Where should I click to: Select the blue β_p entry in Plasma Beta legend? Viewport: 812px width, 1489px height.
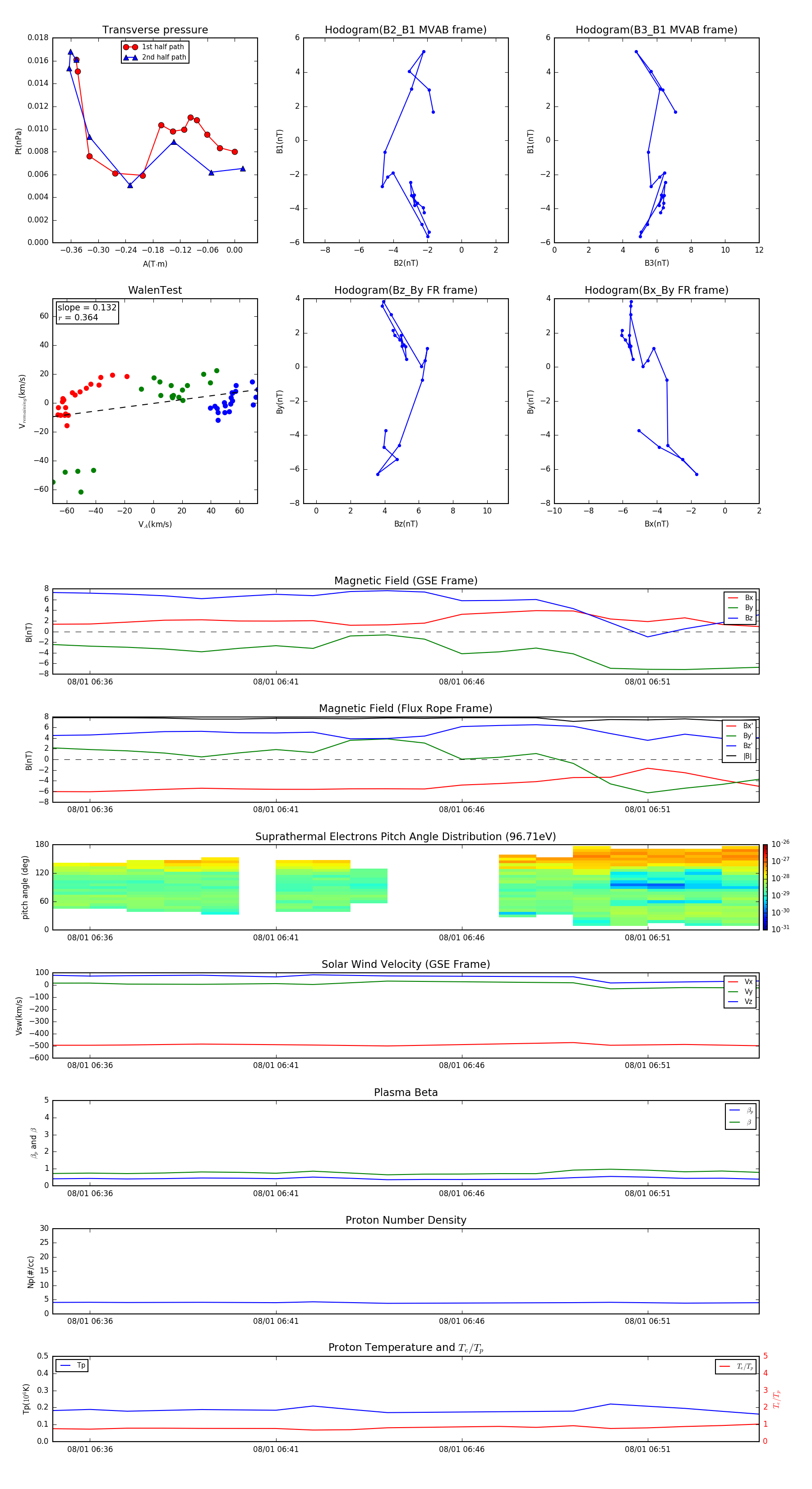741,1110
